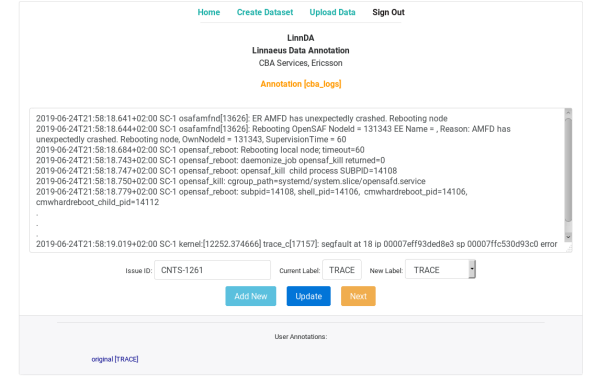Open Upload Data page
Image resolution: width=598 pixels, height=384 pixels.
coord(332,12)
